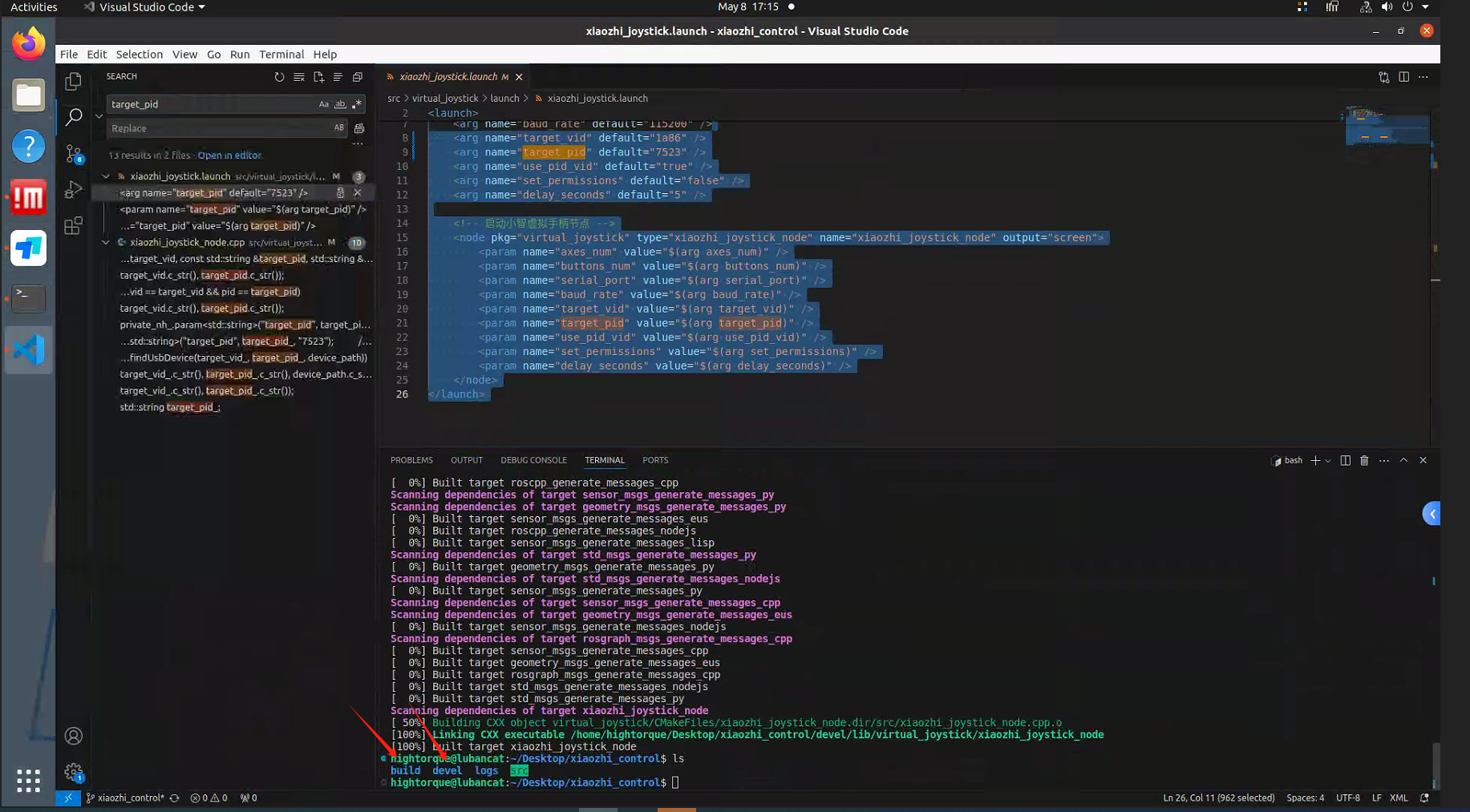Open terminal launch profile dropdown arrow
The image size is (1470, 812).
click(x=1328, y=460)
